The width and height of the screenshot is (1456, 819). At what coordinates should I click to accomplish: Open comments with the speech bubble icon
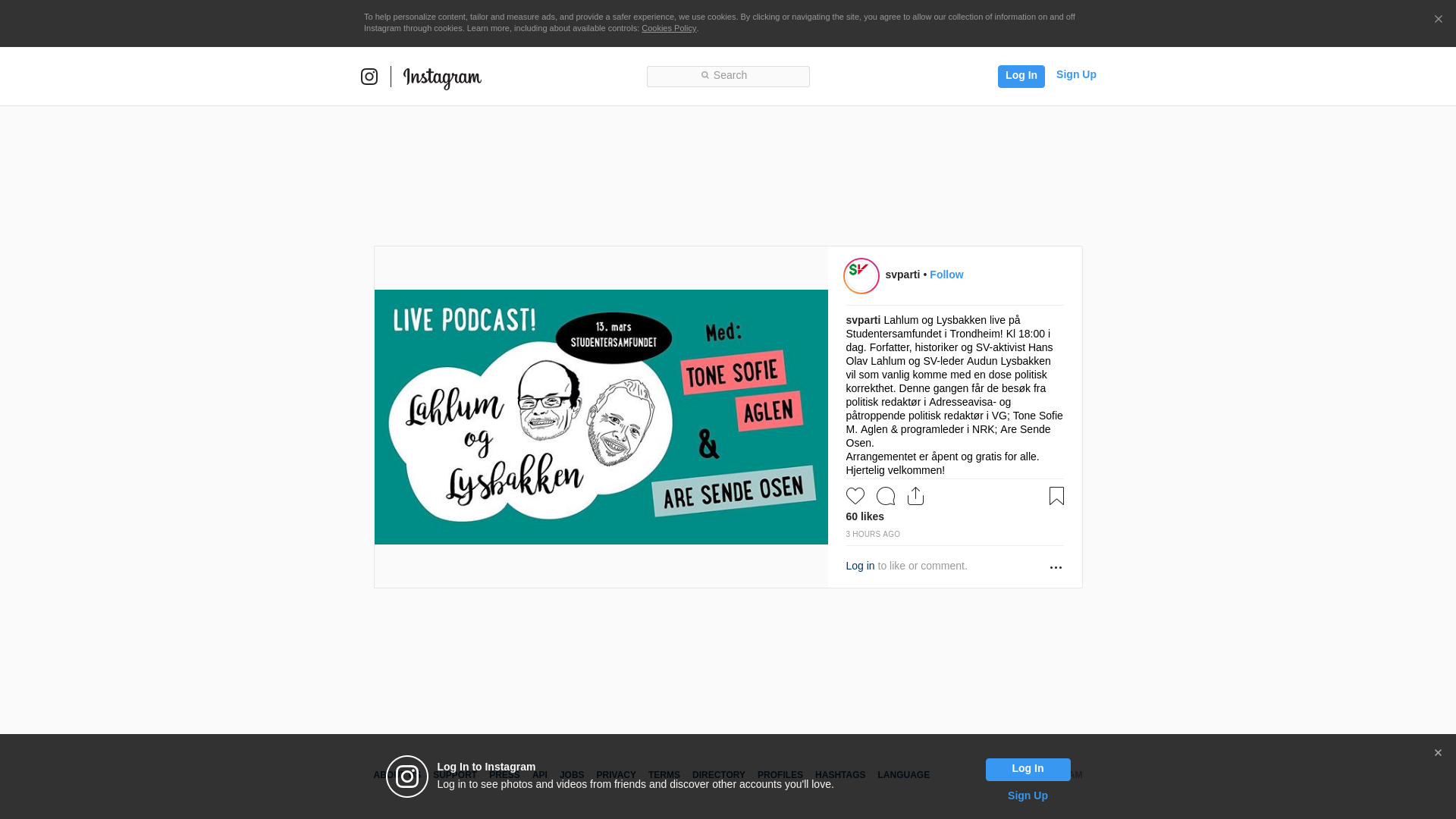pyautogui.click(x=886, y=496)
